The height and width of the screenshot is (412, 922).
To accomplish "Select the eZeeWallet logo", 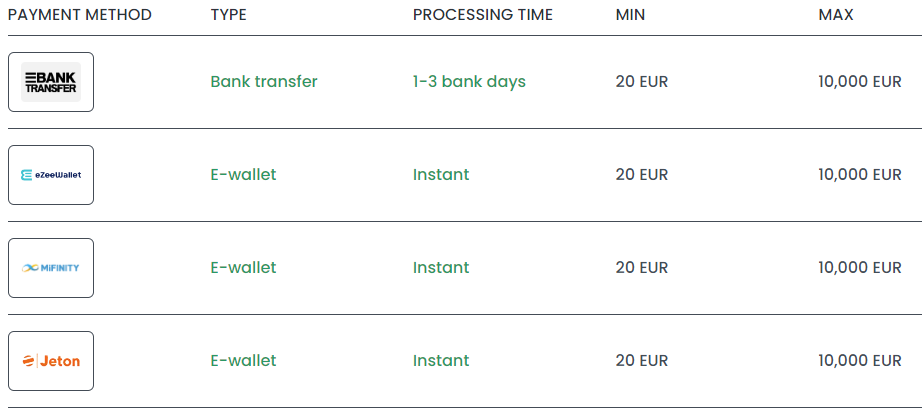I will point(51,175).
